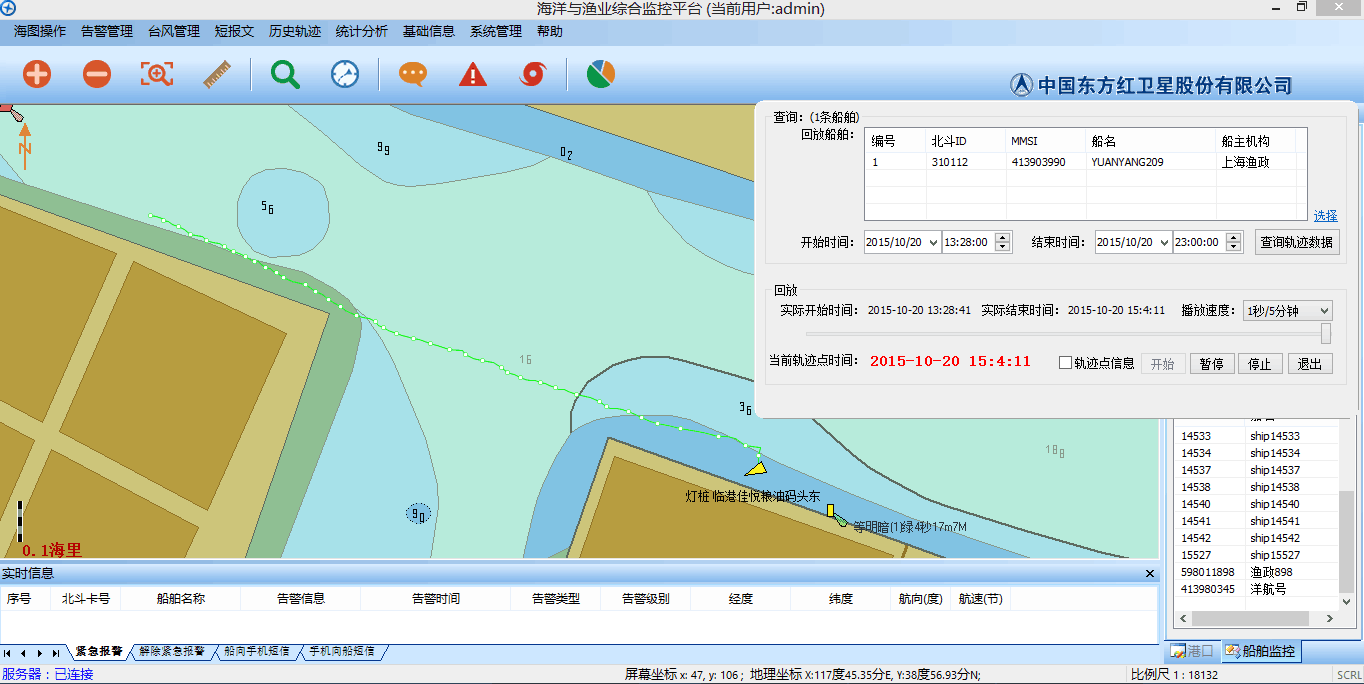Open the end date dropdown beside 23:00:00

tap(1164, 242)
